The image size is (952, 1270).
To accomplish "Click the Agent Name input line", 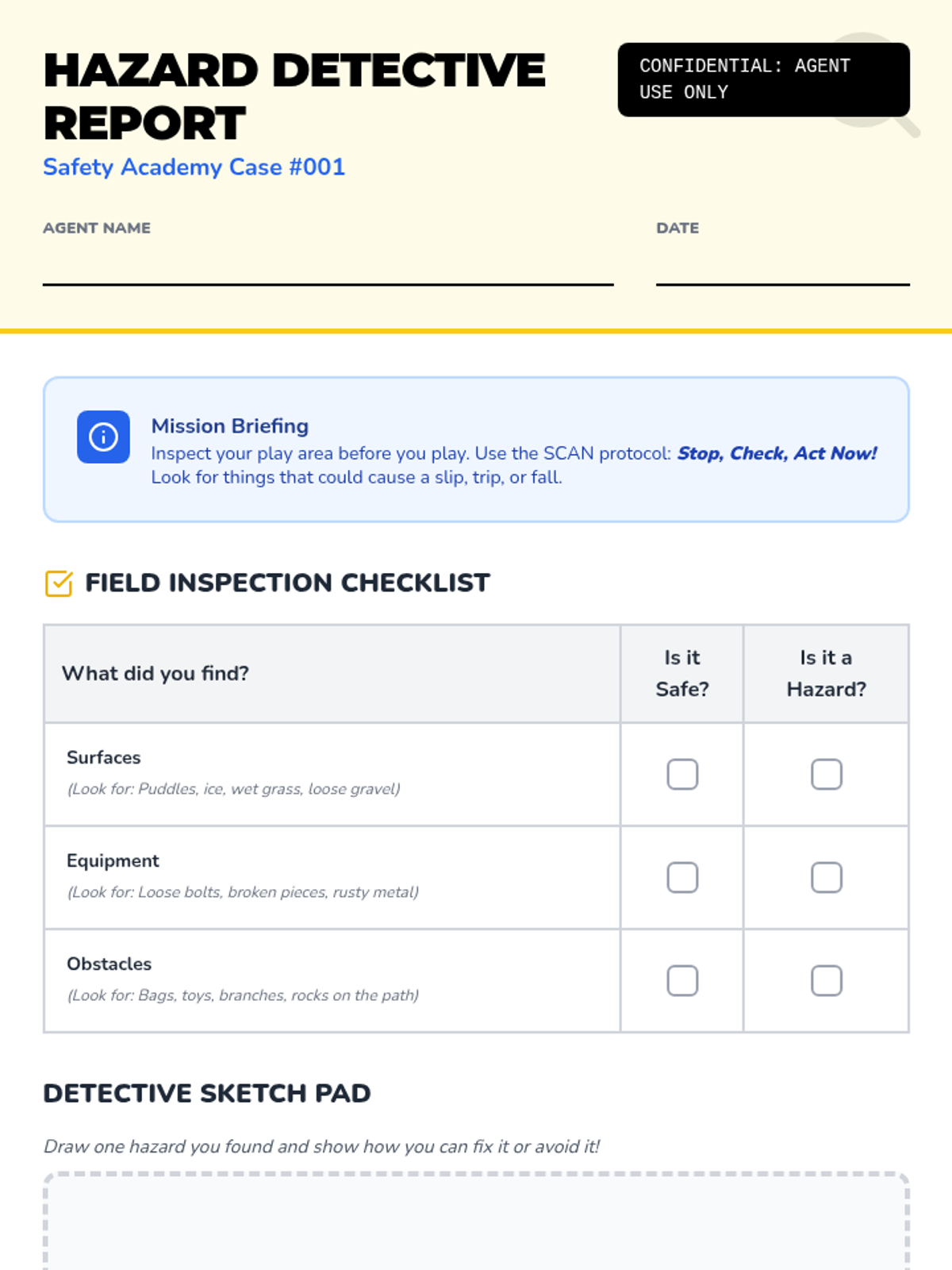I will (x=328, y=268).
